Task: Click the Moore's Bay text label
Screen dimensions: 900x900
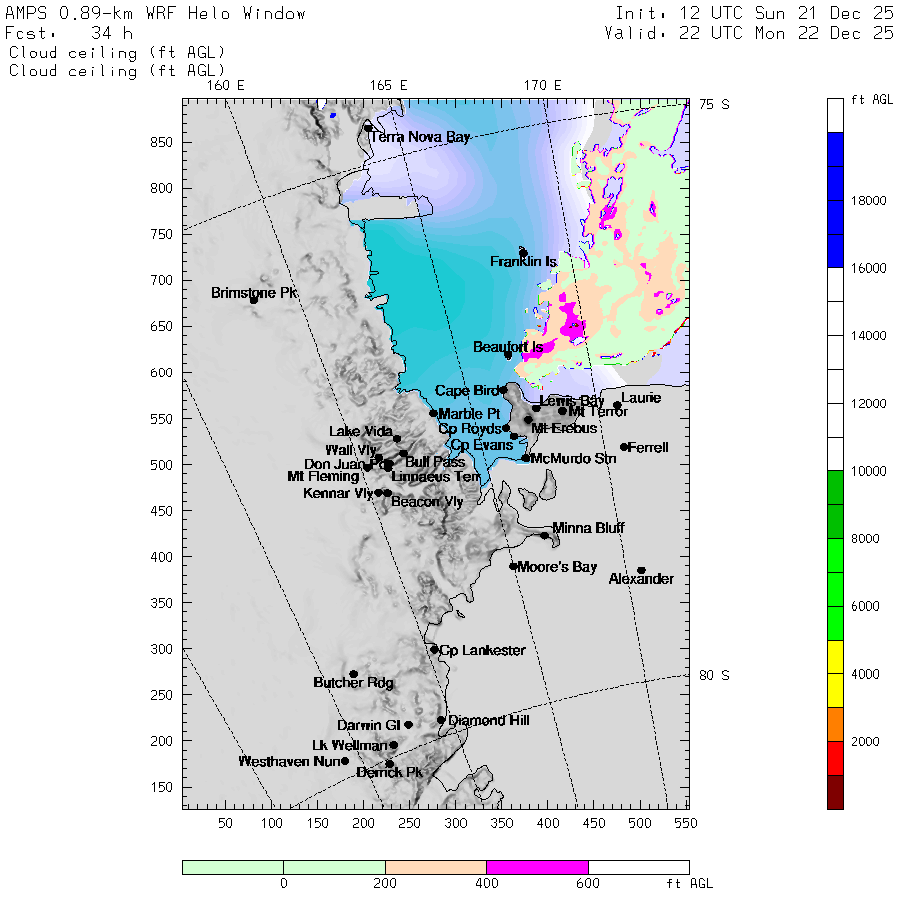Action: coord(557,567)
